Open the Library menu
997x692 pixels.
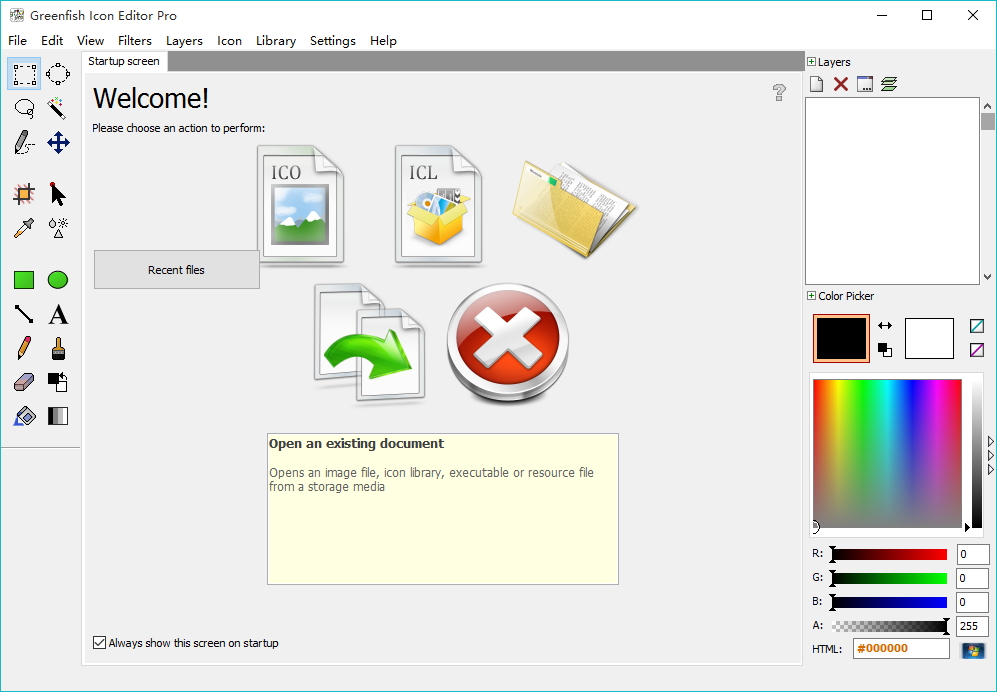click(x=275, y=41)
